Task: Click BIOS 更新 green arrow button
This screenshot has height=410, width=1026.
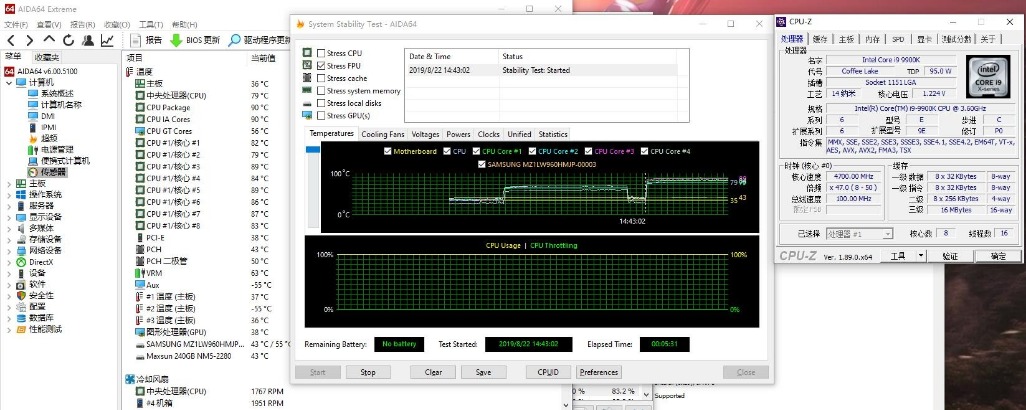Action: tap(195, 40)
